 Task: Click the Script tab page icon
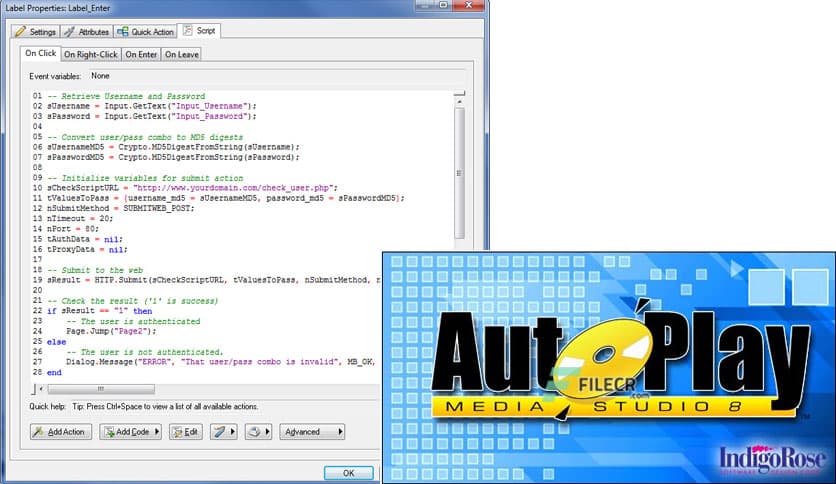coord(187,30)
